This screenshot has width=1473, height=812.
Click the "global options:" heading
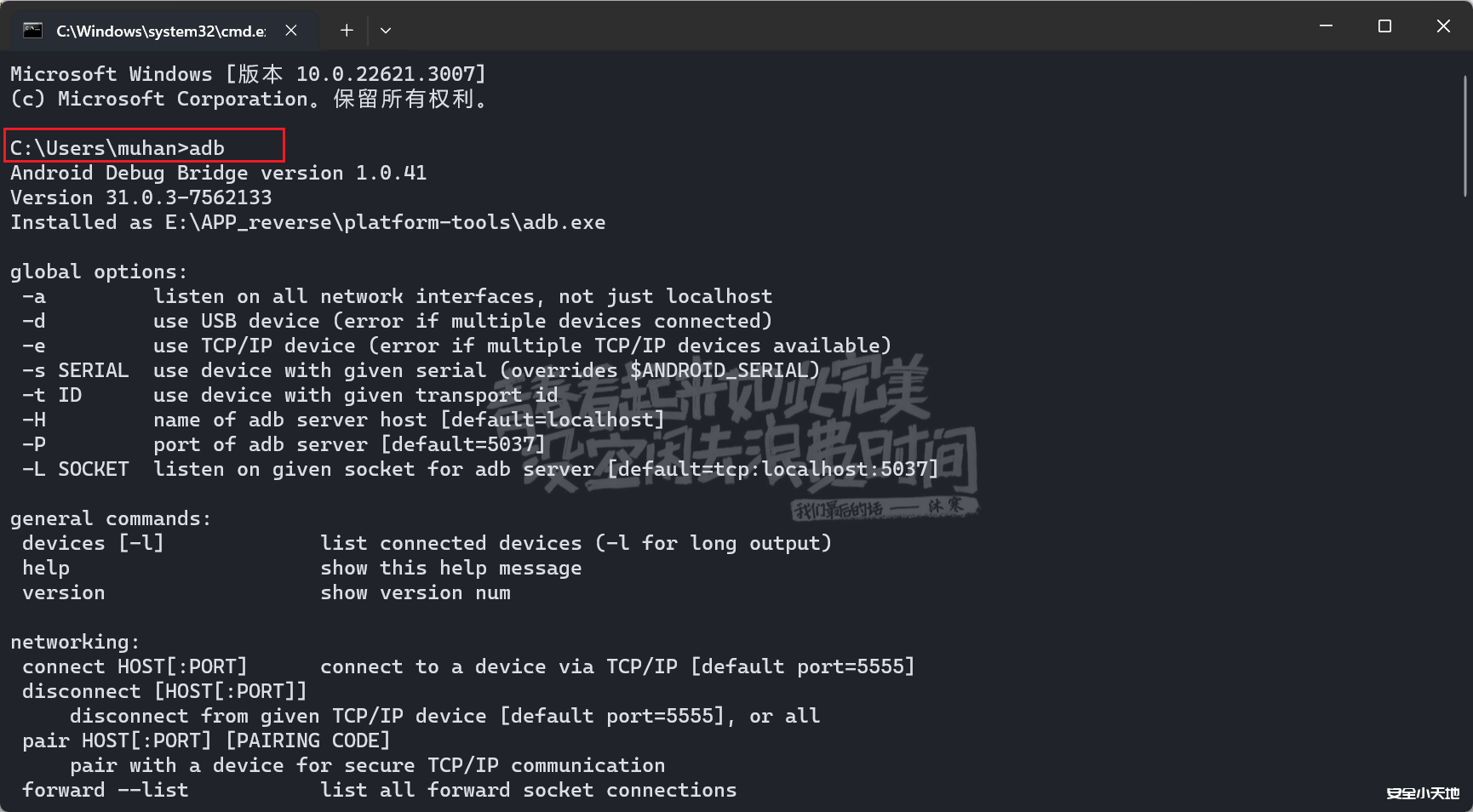pyautogui.click(x=98, y=272)
